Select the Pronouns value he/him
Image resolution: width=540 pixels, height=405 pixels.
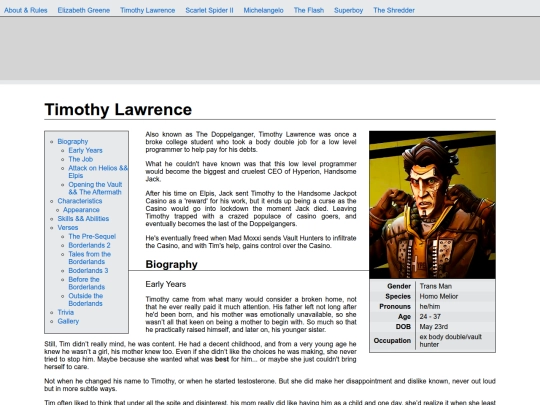(x=430, y=307)
